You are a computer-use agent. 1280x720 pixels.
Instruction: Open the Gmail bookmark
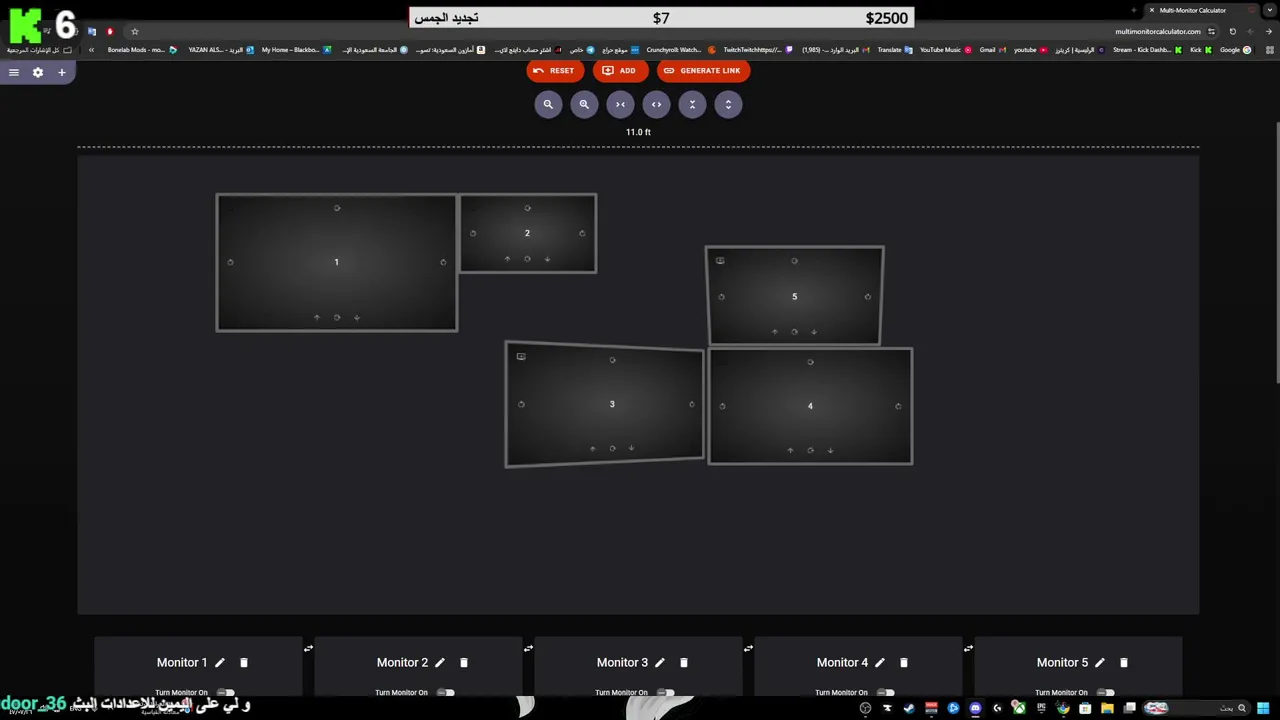tap(992, 50)
